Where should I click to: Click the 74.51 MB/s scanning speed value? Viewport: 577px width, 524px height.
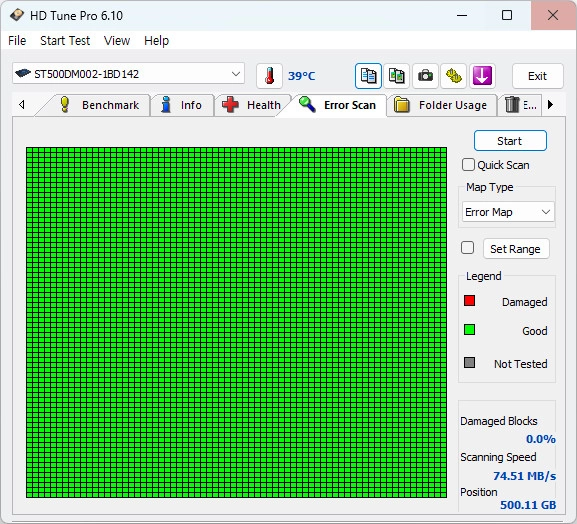tap(524, 476)
